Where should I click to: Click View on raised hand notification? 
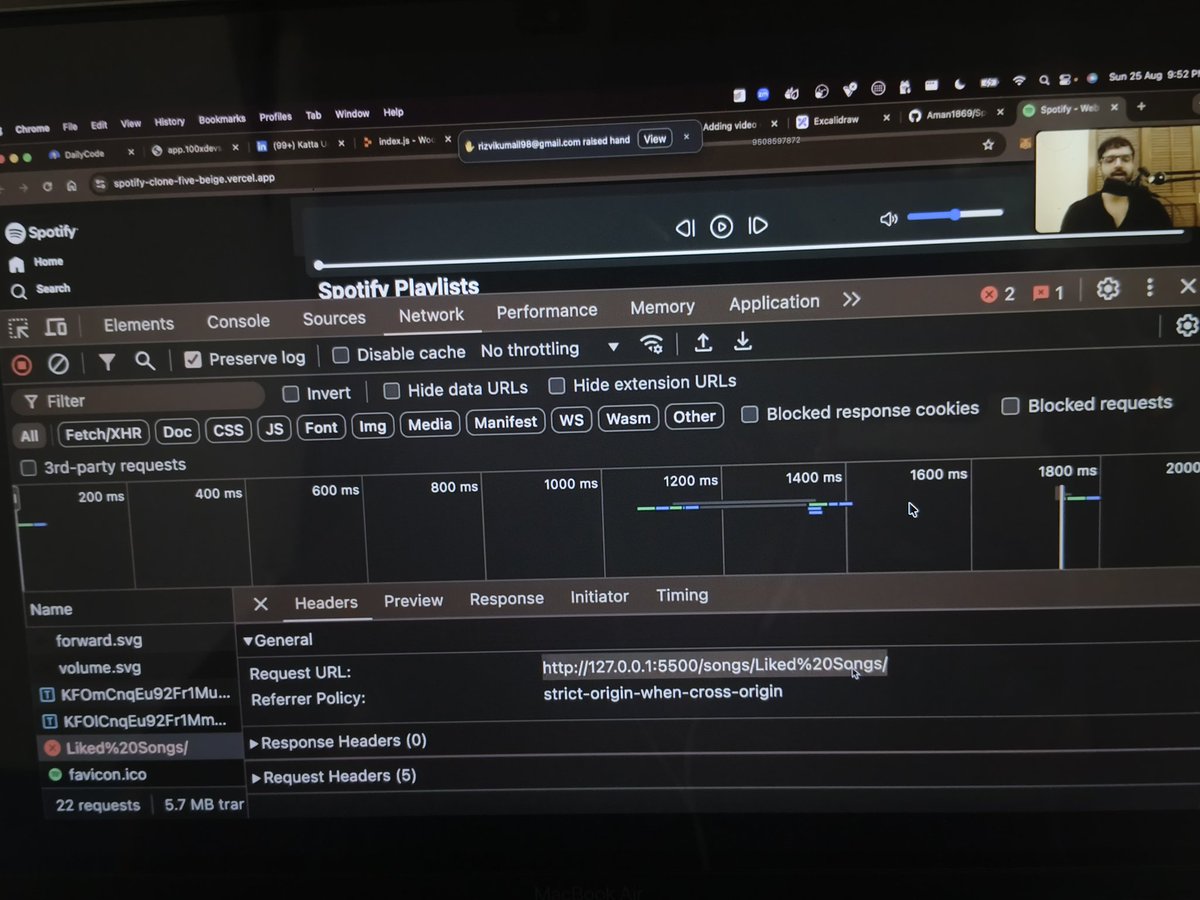(655, 139)
